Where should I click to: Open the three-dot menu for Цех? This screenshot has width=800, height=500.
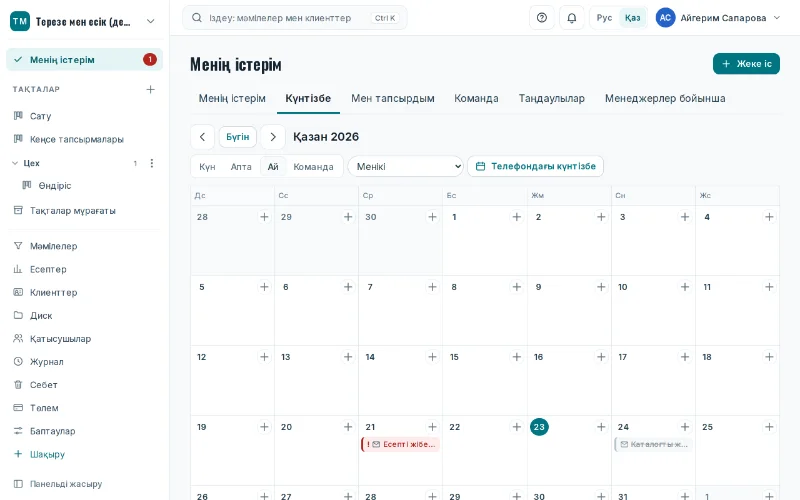point(152,163)
